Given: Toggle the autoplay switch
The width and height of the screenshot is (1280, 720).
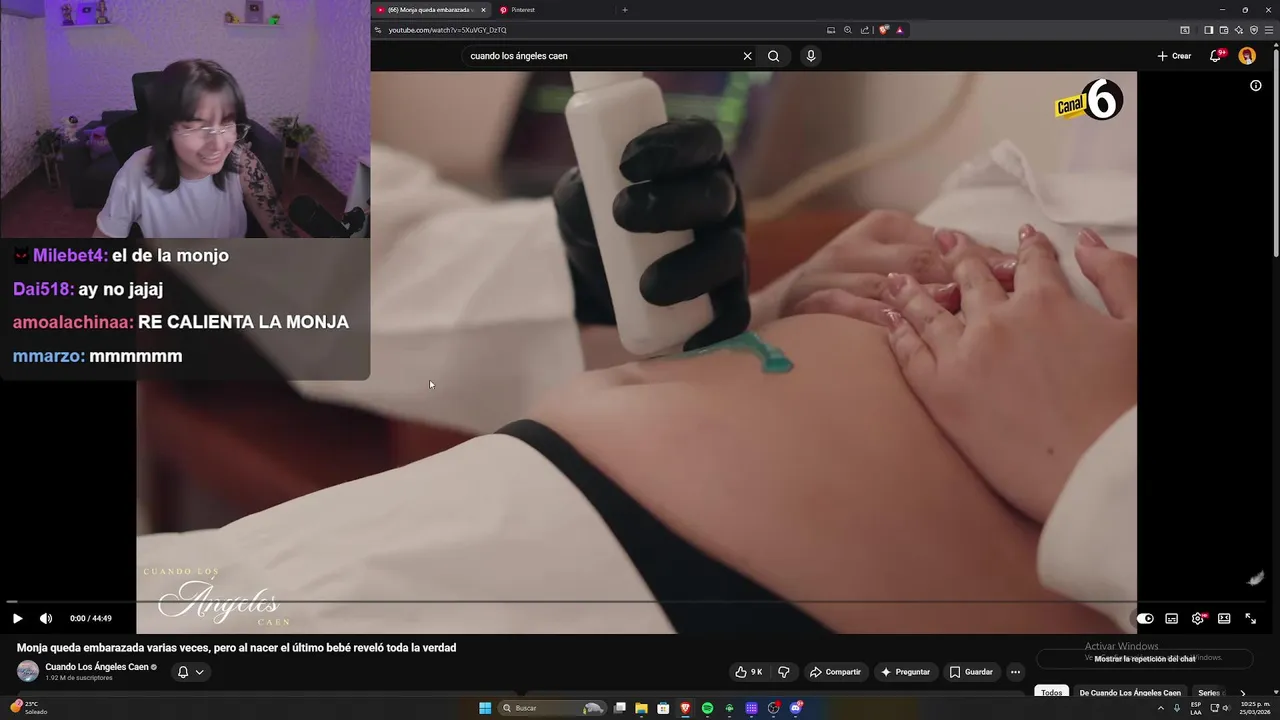Looking at the screenshot, I should (x=1145, y=618).
